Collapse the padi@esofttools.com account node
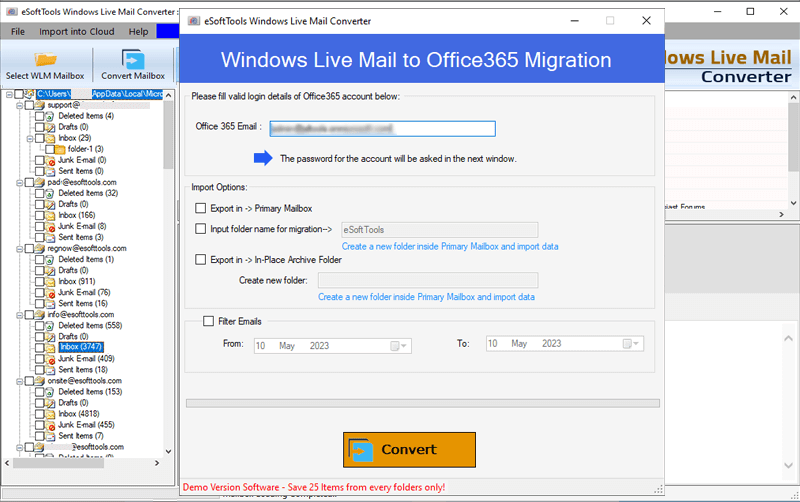This screenshot has width=800, height=502. [19, 182]
